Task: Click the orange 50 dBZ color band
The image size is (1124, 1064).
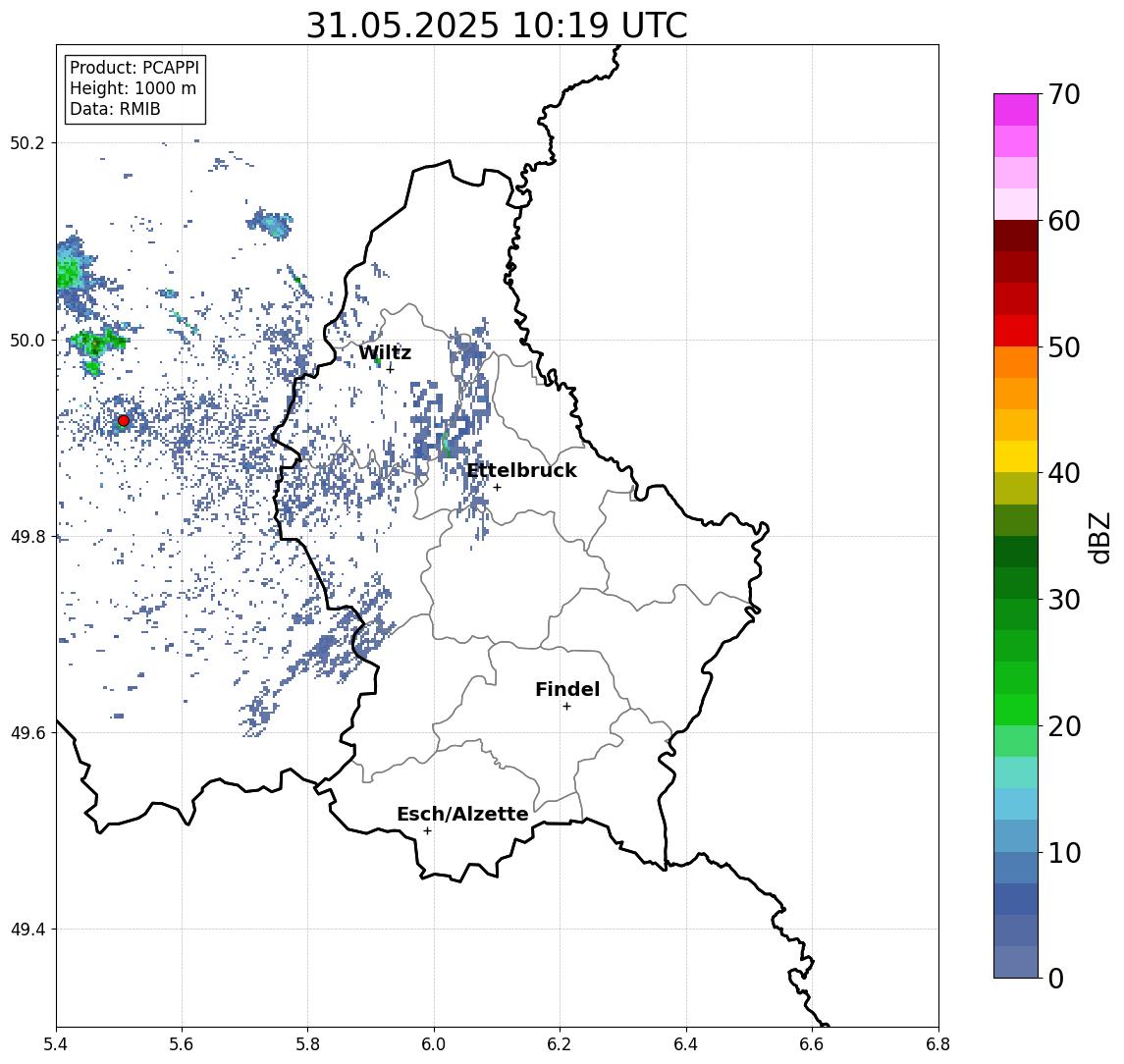Action: (x=1016, y=362)
